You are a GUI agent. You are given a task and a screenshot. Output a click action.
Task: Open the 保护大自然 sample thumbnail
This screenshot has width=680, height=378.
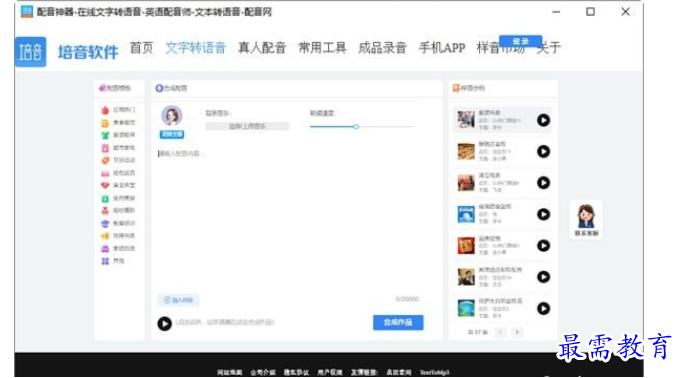(x=466, y=308)
